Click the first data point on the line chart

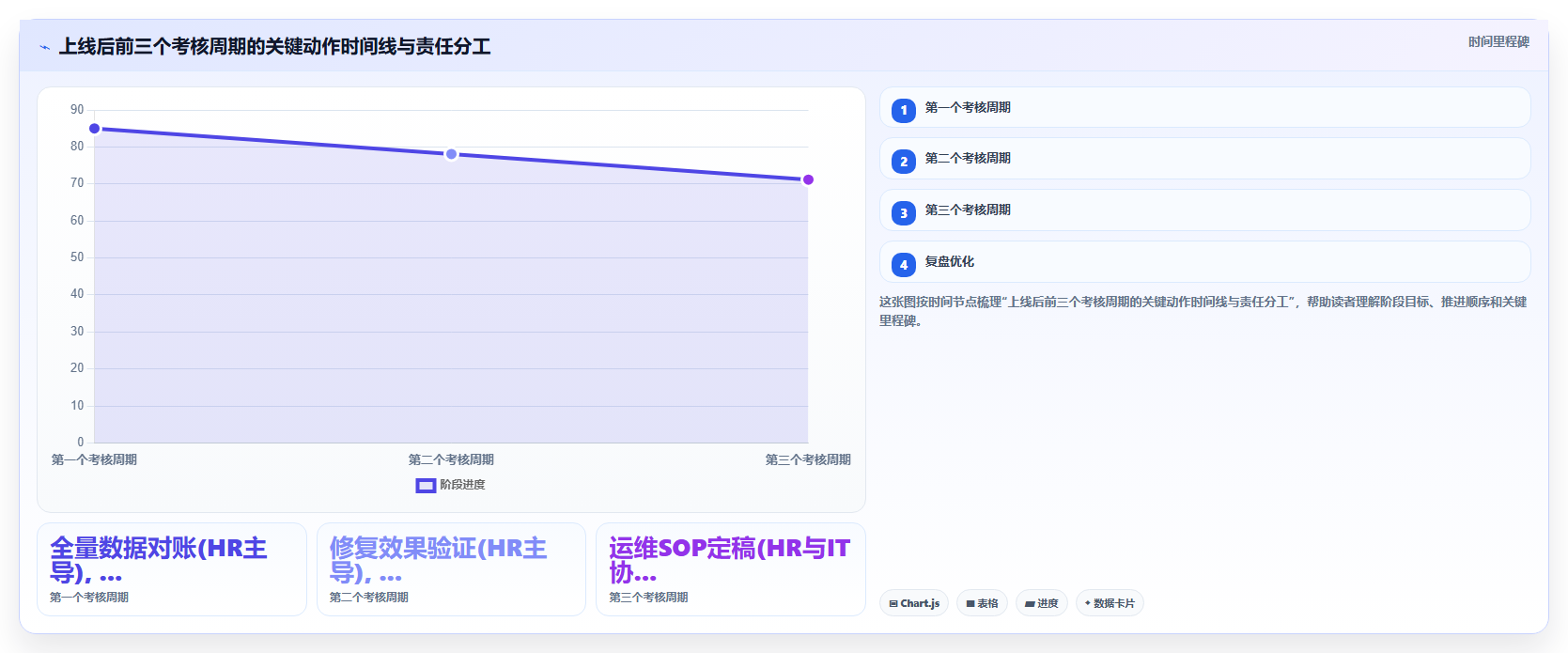pos(95,129)
